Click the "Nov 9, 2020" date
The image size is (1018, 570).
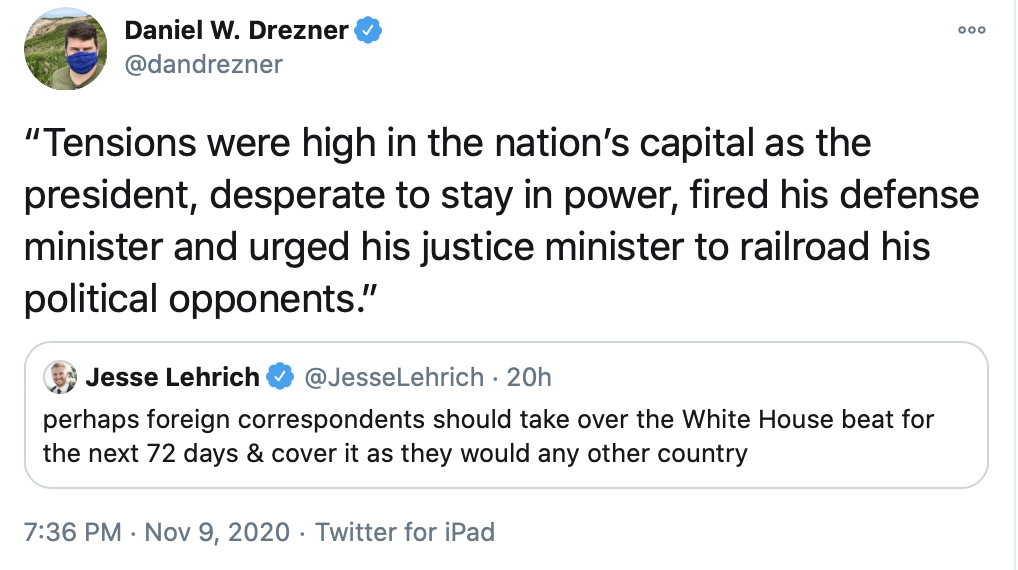click(x=217, y=531)
